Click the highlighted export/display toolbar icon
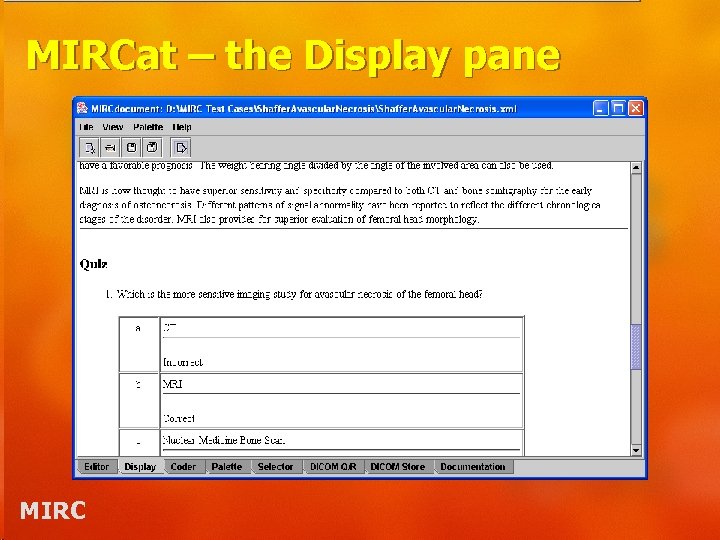The image size is (720, 540). click(181, 148)
